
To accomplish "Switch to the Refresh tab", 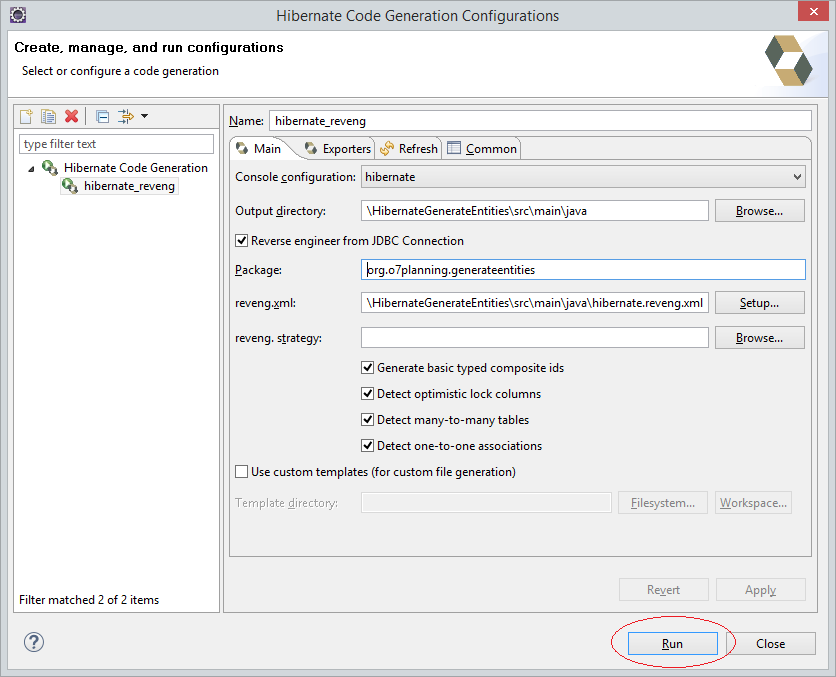I will (x=409, y=149).
